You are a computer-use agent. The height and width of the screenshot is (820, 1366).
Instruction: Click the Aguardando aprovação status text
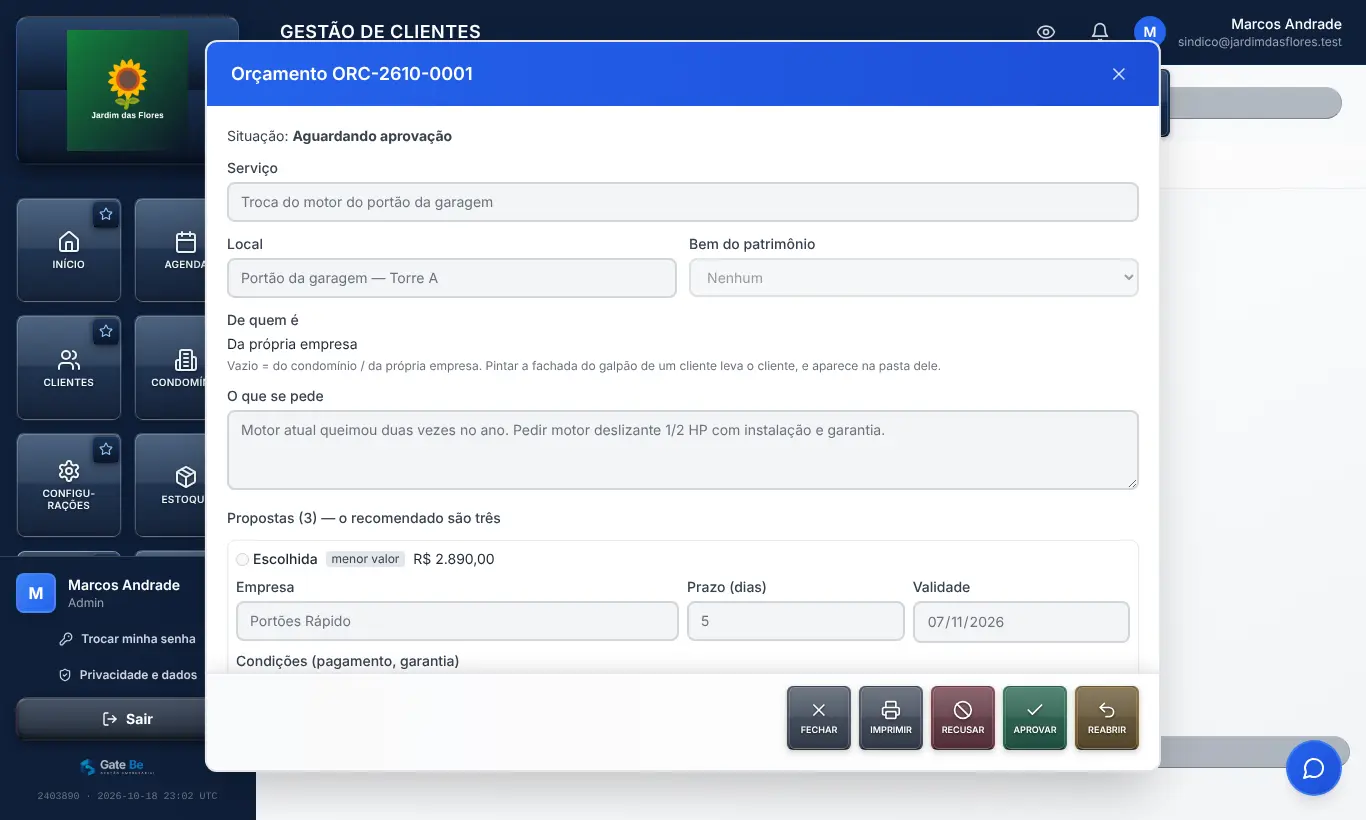pyautogui.click(x=372, y=136)
